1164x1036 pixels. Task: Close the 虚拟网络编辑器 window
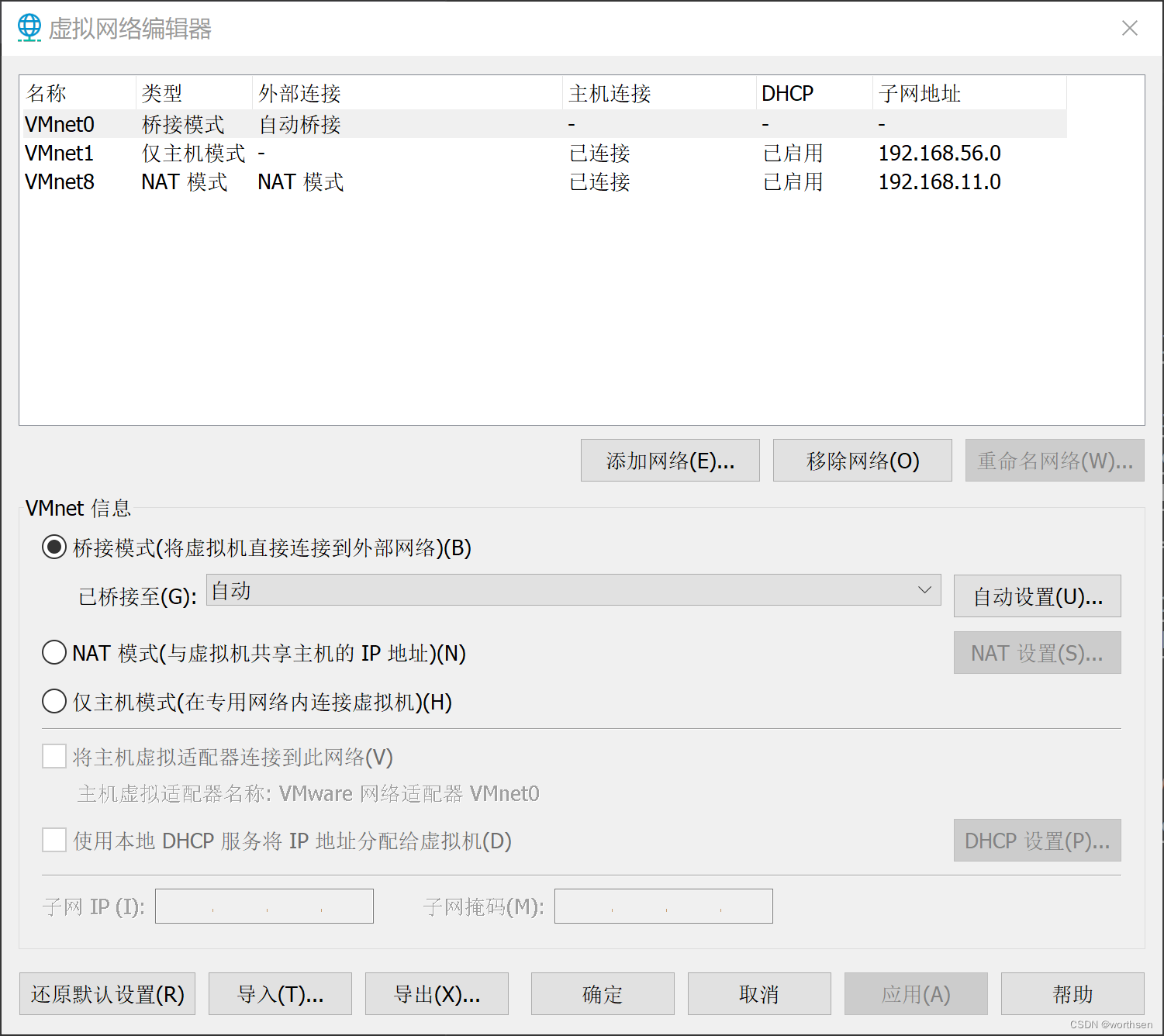(1130, 28)
